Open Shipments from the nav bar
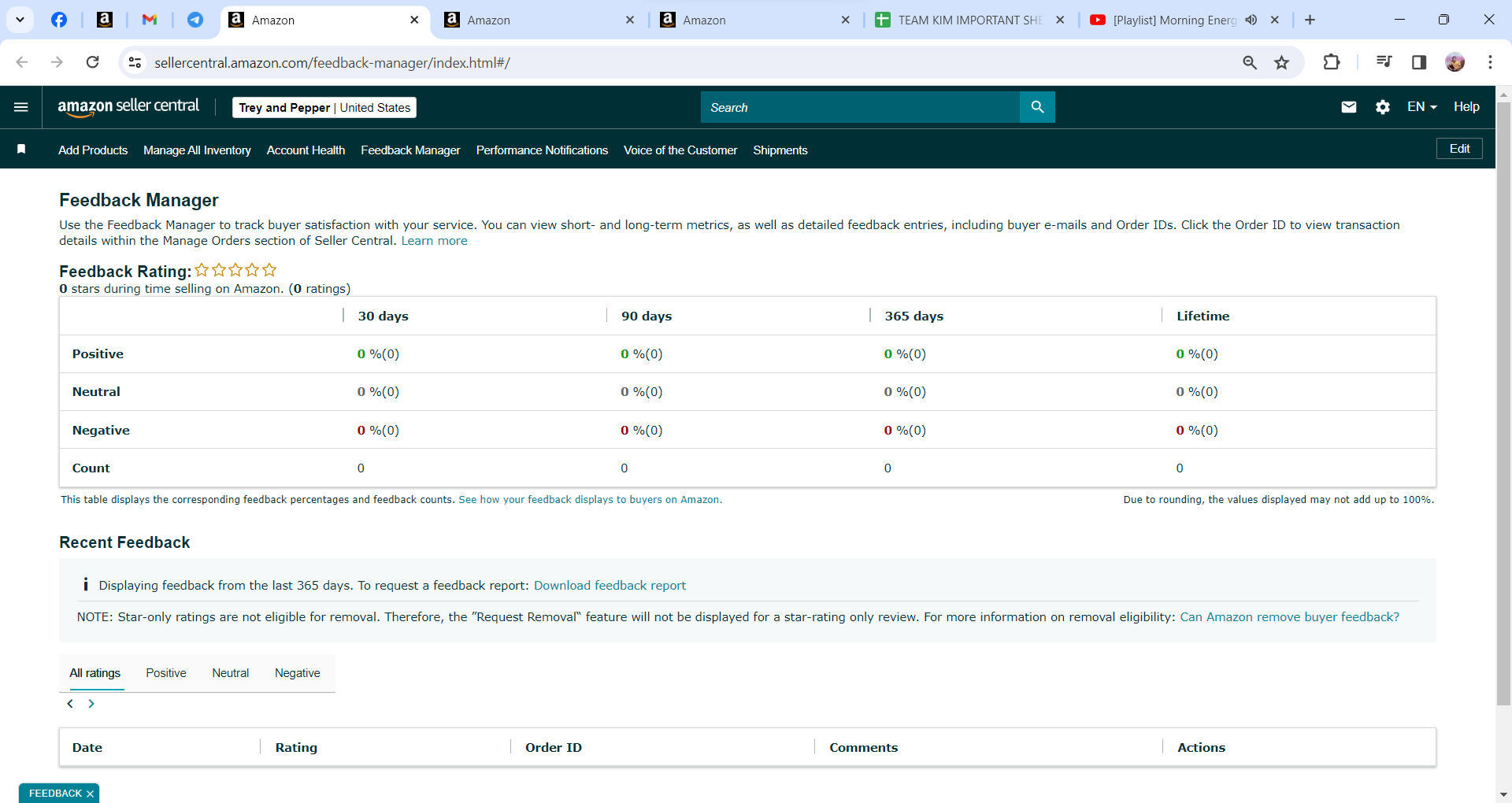1512x803 pixels. (780, 150)
